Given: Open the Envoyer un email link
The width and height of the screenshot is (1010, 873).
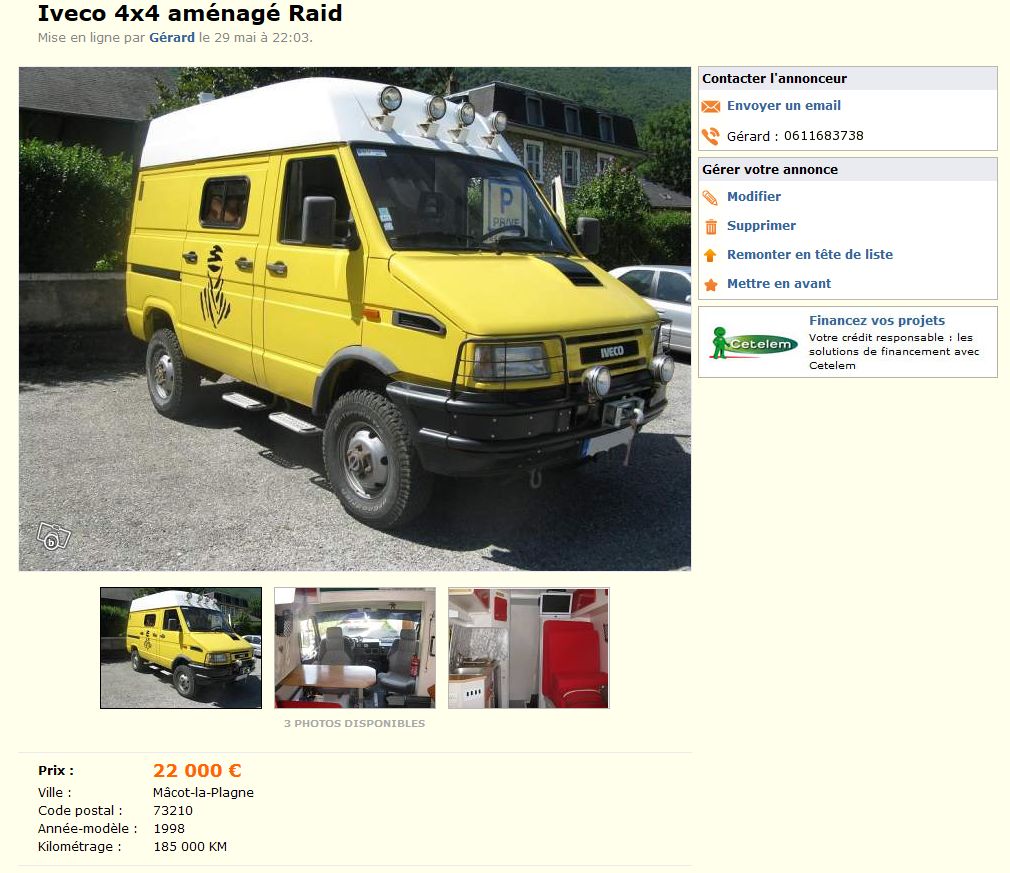Looking at the screenshot, I should 784,106.
